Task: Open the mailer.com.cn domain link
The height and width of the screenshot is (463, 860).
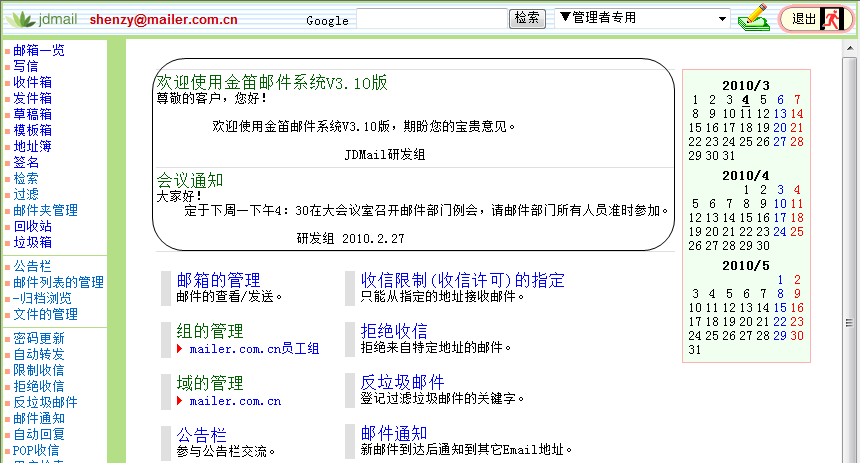Action: pyautogui.click(x=235, y=401)
